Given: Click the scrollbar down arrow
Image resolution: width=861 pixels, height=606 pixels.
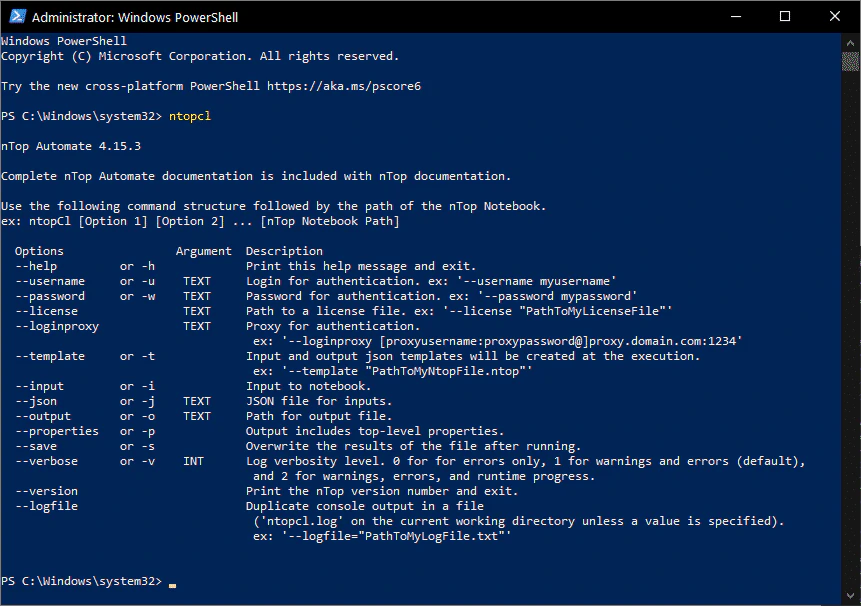Looking at the screenshot, I should point(850,596).
